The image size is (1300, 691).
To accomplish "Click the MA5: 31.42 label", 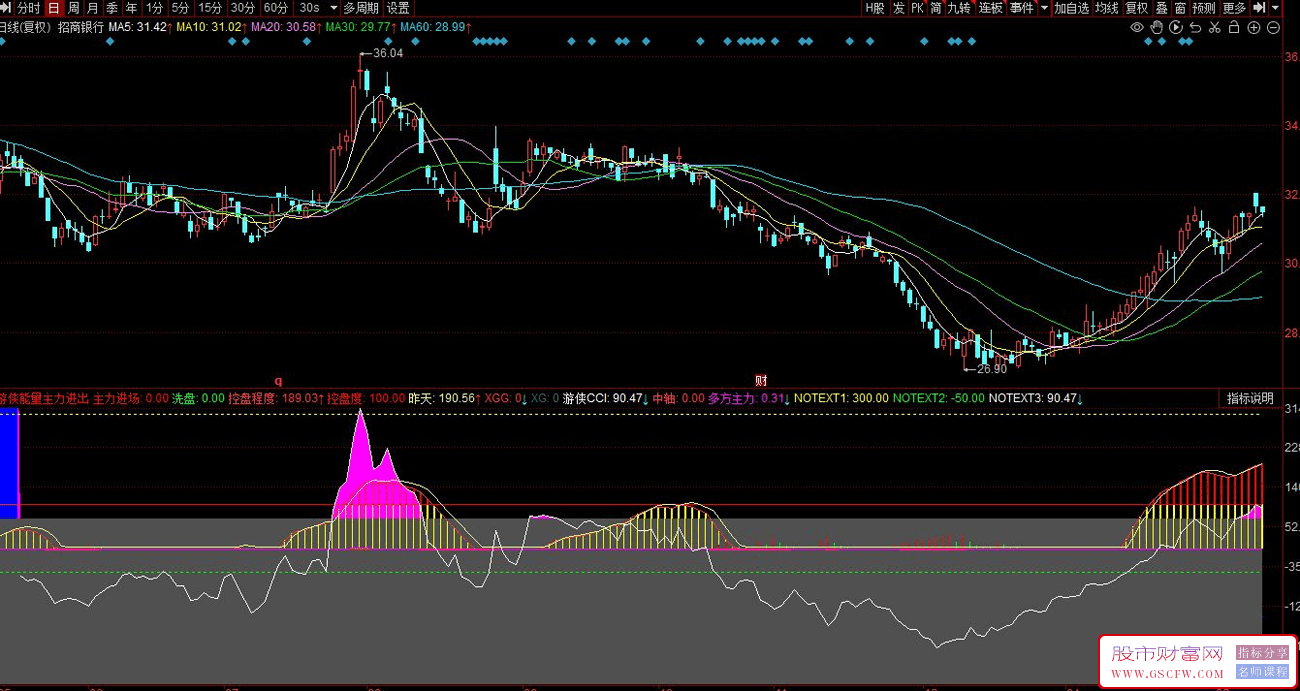I will pyautogui.click(x=139, y=27).
